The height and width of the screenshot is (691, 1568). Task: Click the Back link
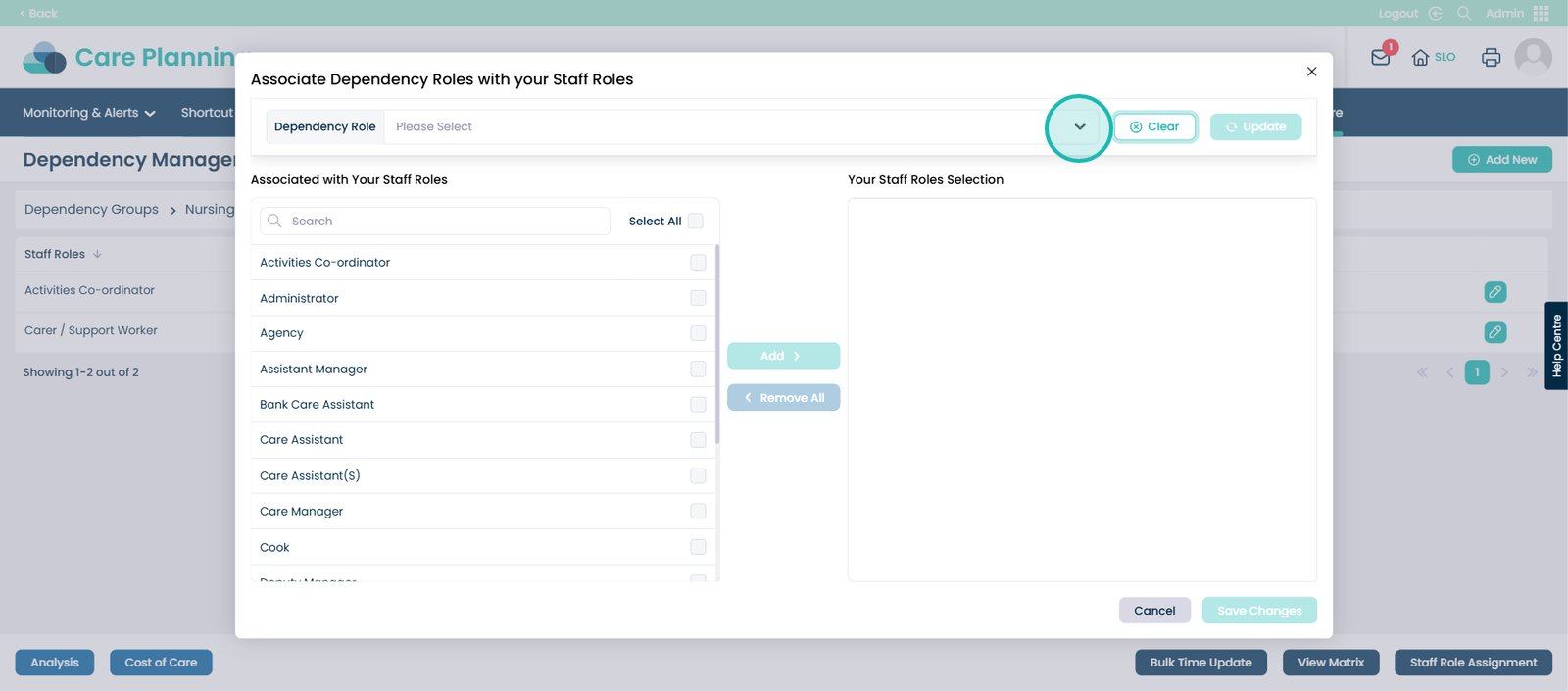[x=39, y=13]
